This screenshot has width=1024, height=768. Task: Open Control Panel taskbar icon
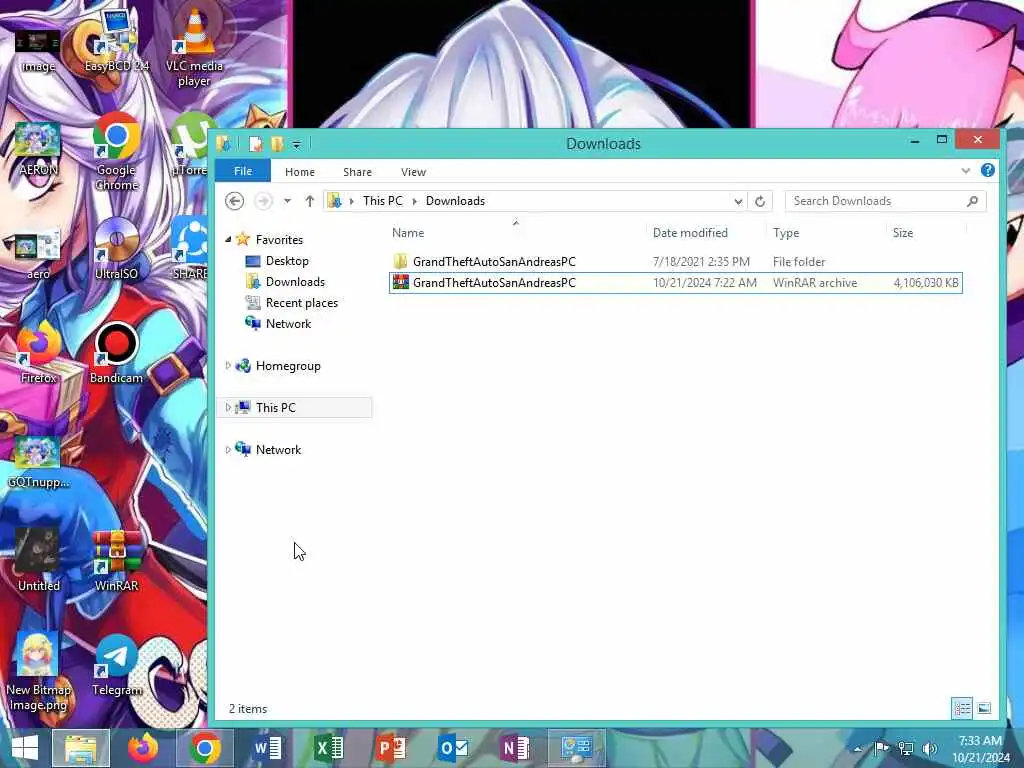[577, 748]
